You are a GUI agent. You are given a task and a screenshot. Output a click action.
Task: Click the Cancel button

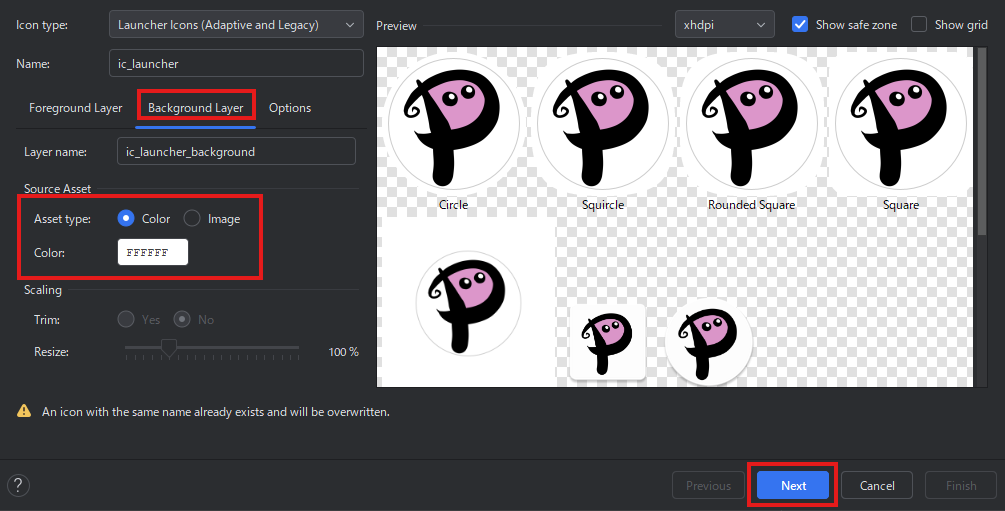[x=877, y=485]
